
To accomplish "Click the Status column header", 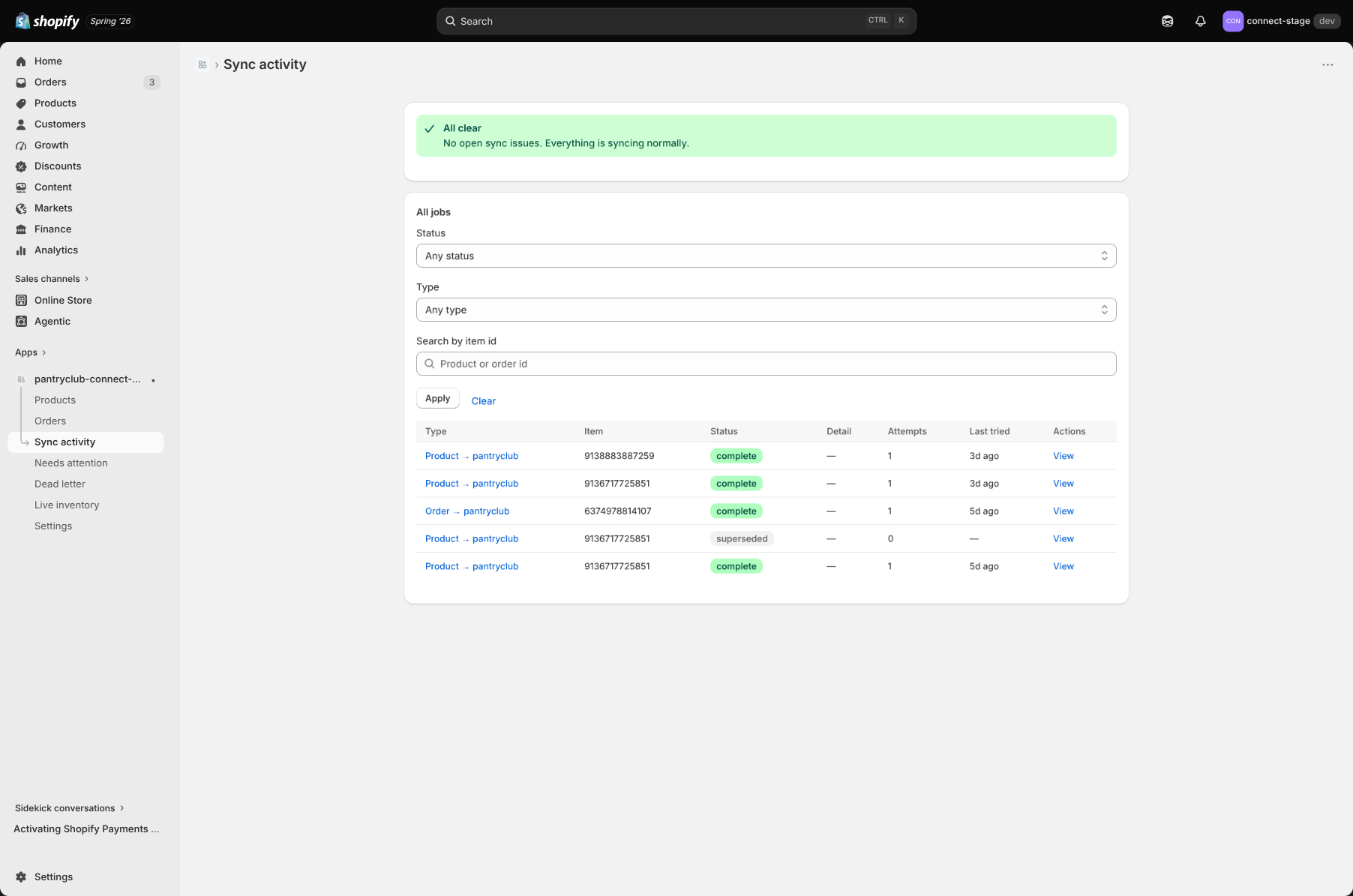I will (724, 432).
